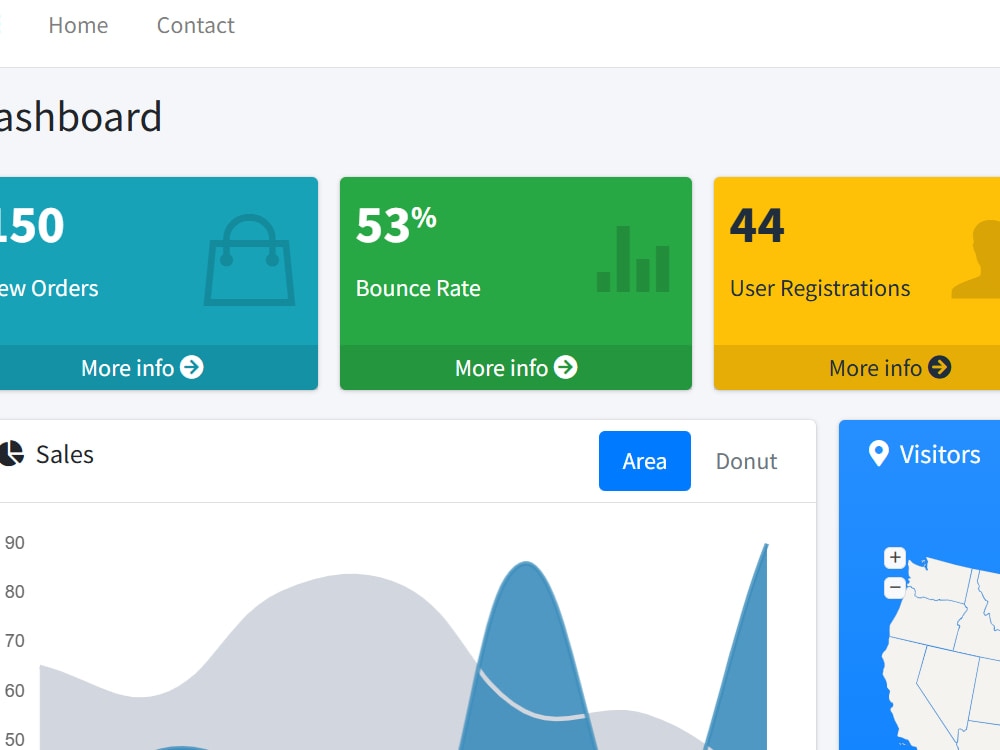The width and height of the screenshot is (1000, 750).
Task: Switch to the Area chart tab
Action: [x=645, y=461]
